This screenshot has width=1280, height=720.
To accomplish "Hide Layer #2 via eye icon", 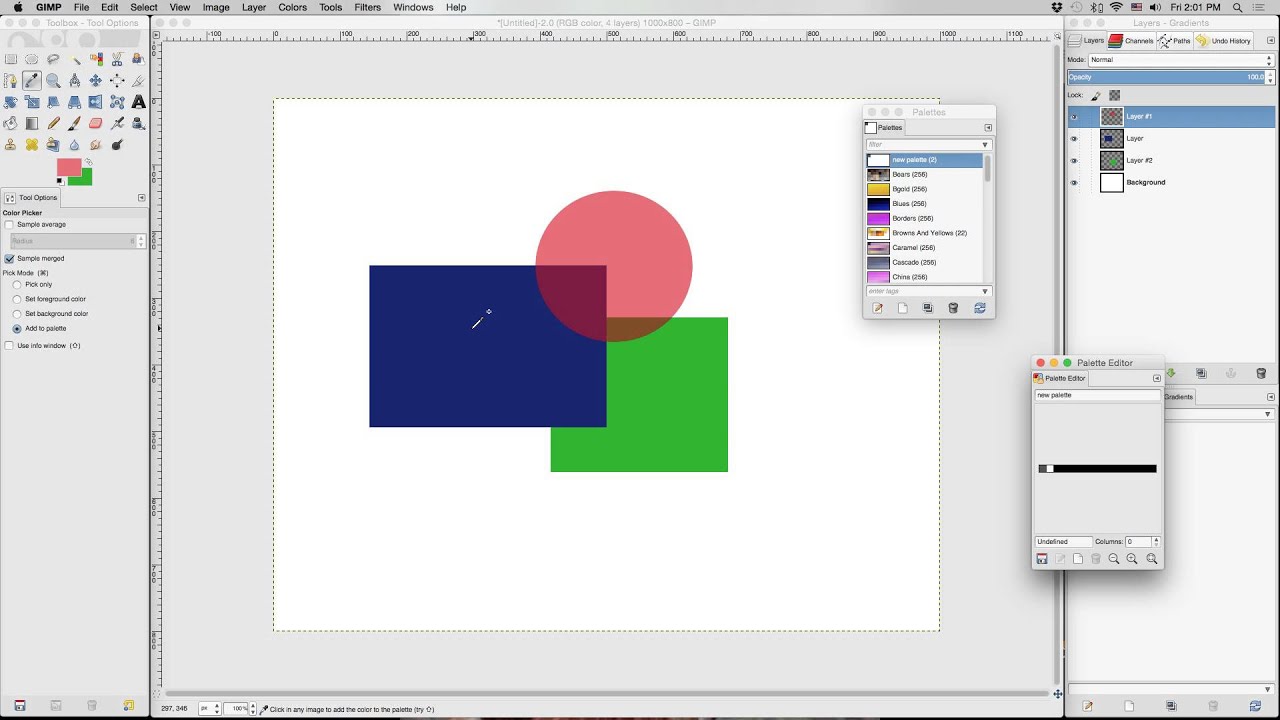I will pos(1074,161).
